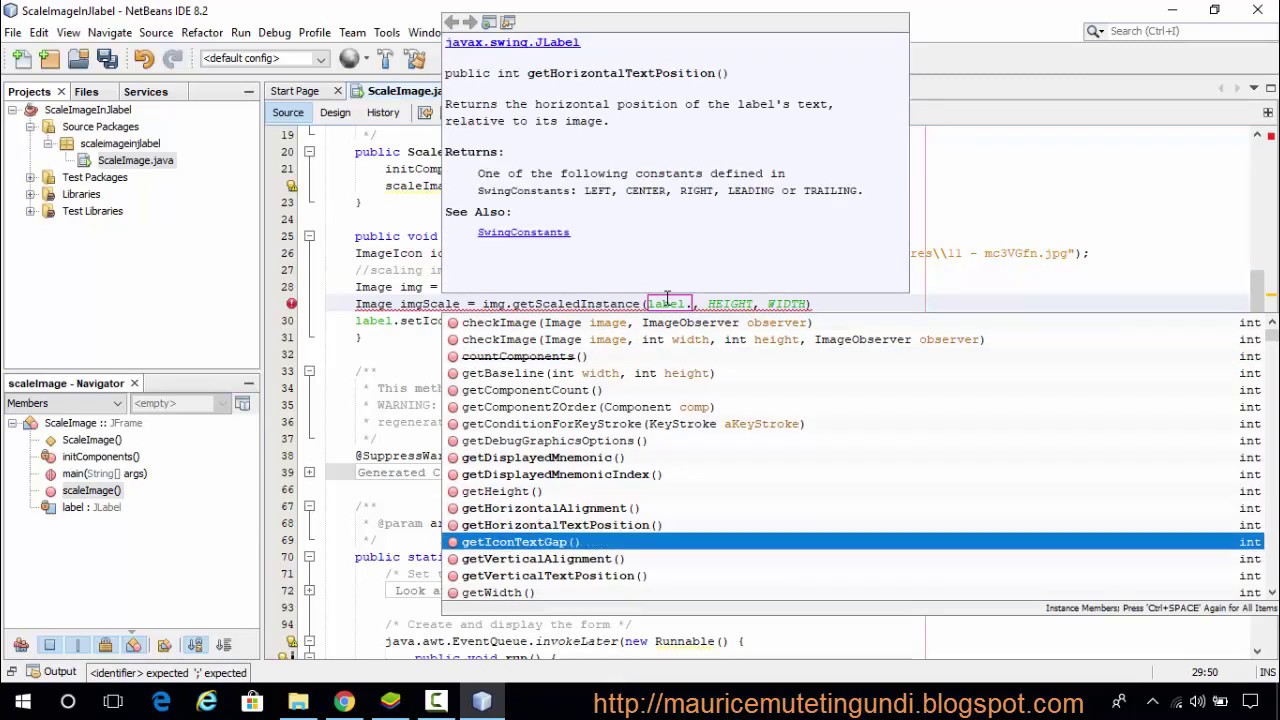Screen dimensions: 1280x720
Task: Click the Clean and Build icon
Action: click(415, 59)
